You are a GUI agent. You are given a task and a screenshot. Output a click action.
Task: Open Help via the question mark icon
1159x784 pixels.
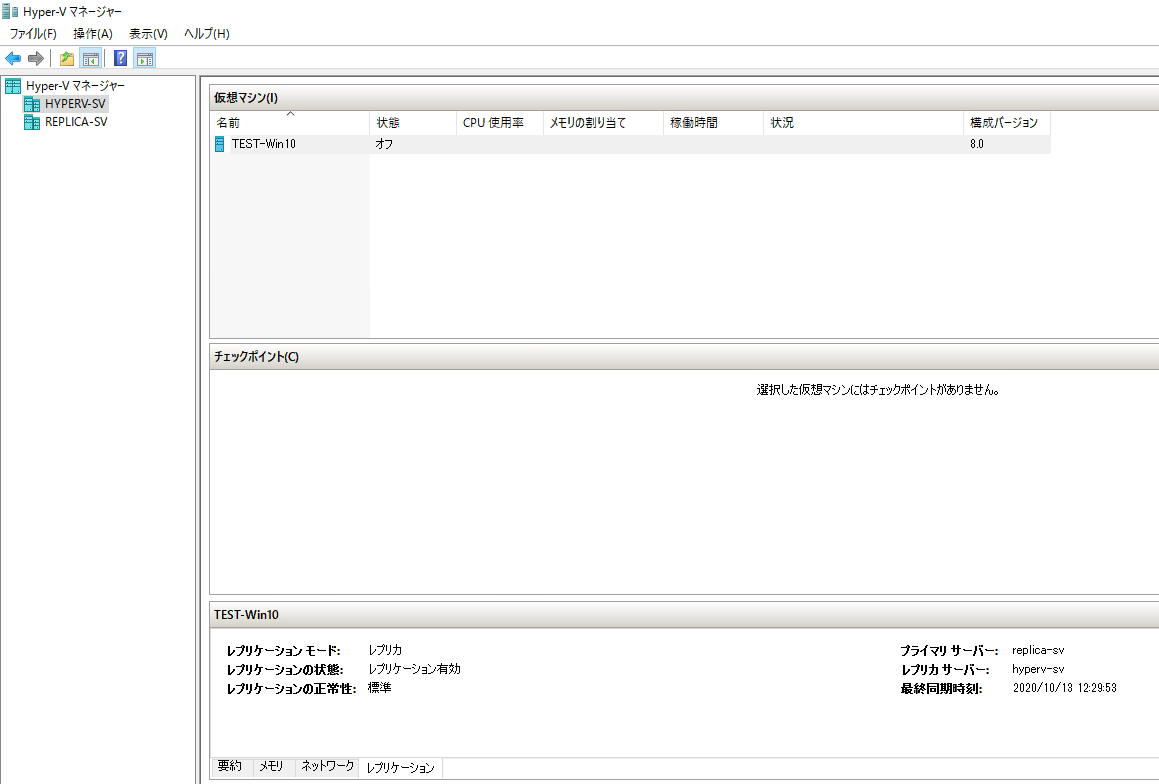click(120, 58)
